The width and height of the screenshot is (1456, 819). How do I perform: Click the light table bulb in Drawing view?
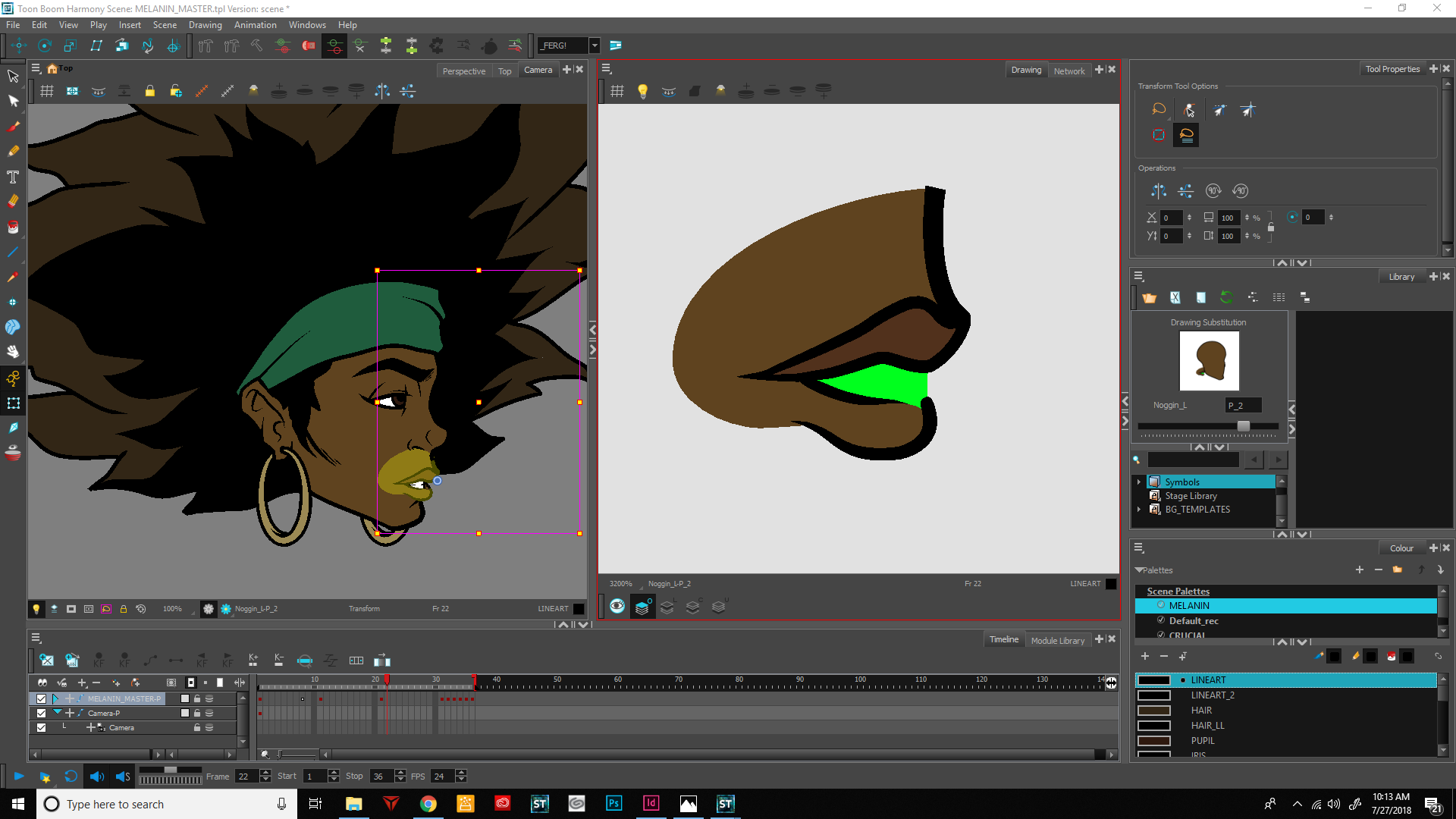(x=642, y=91)
